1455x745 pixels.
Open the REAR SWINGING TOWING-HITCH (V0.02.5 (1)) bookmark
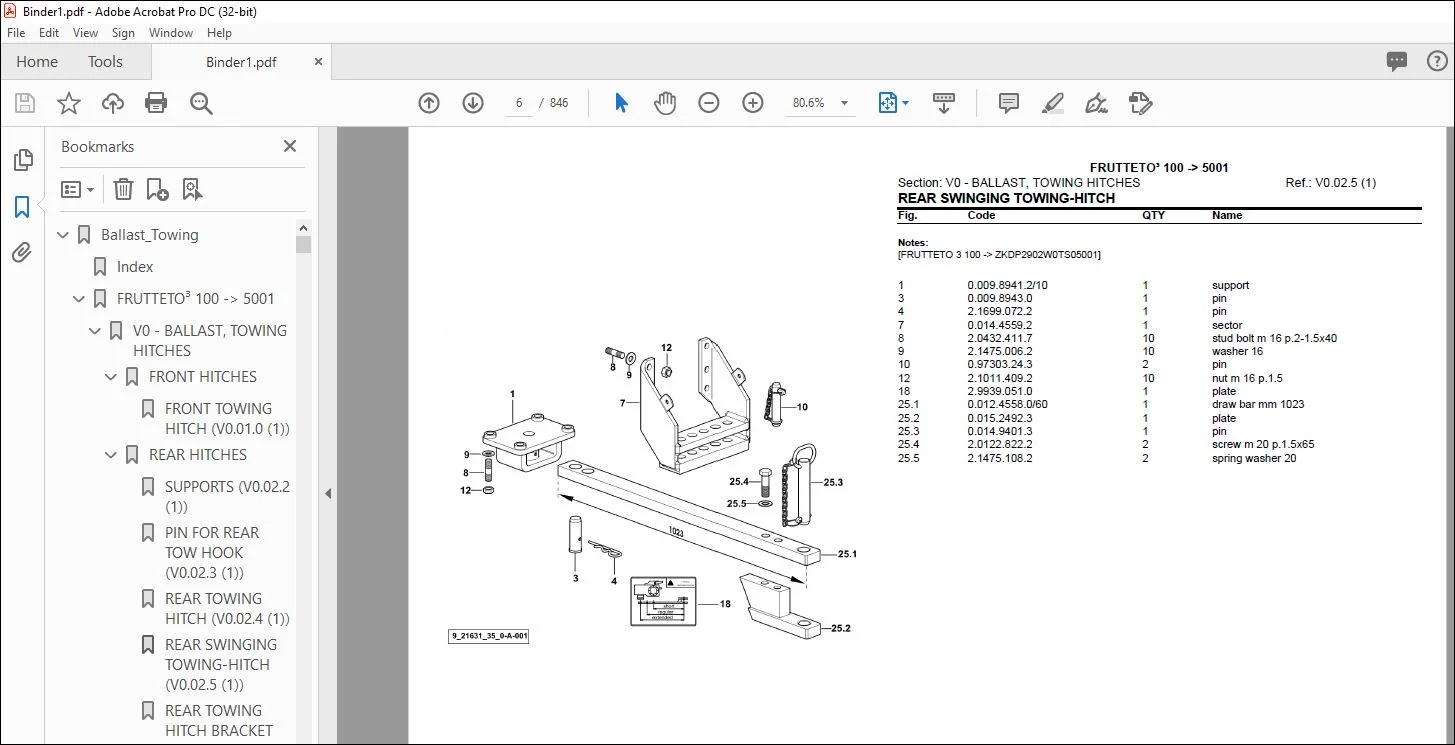tap(221, 665)
